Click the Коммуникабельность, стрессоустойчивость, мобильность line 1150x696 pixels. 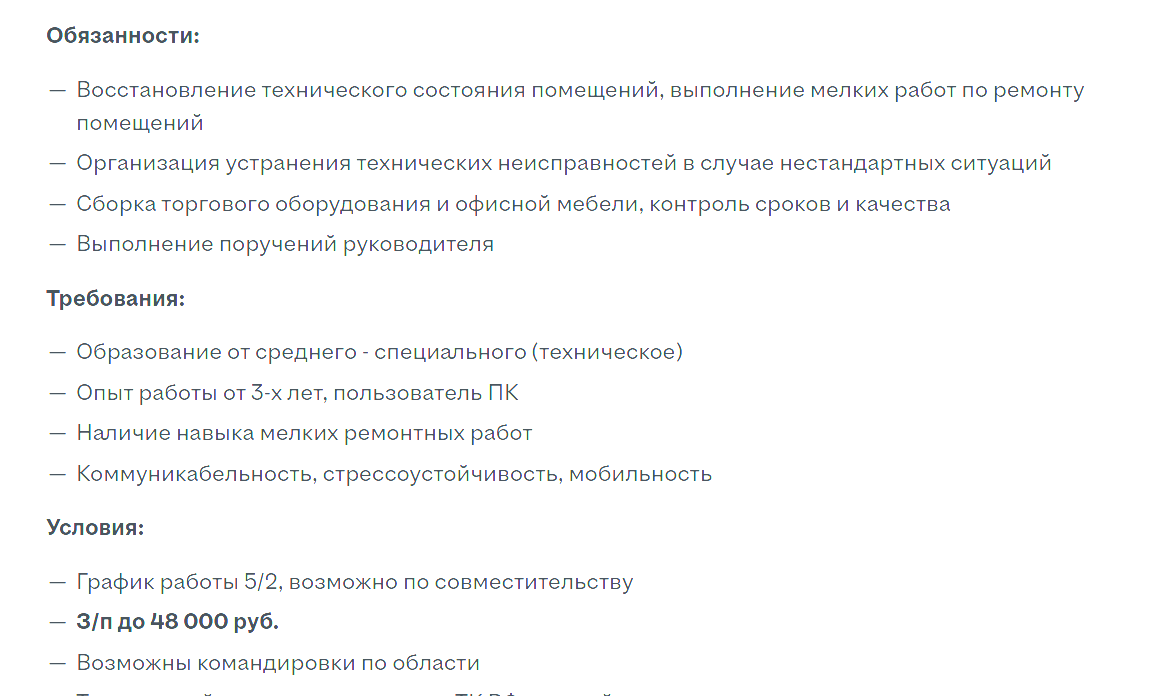(x=394, y=474)
